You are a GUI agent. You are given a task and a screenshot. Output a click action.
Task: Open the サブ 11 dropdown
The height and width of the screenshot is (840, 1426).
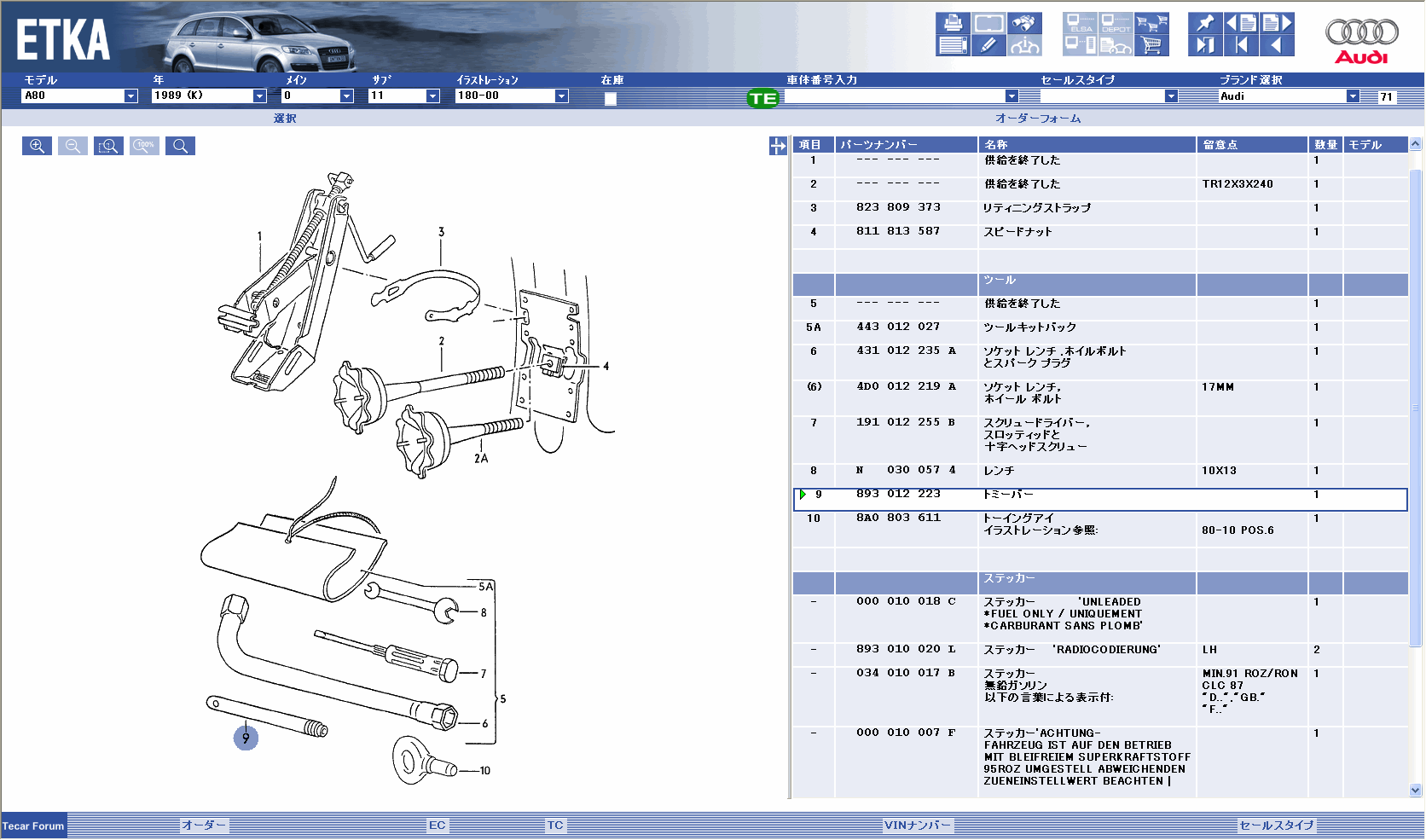(432, 96)
